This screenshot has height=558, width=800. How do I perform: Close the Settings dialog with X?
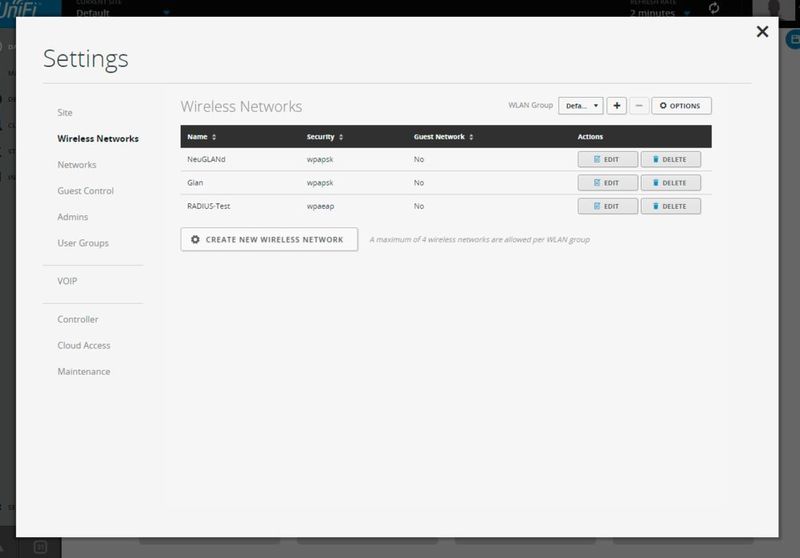(x=762, y=32)
